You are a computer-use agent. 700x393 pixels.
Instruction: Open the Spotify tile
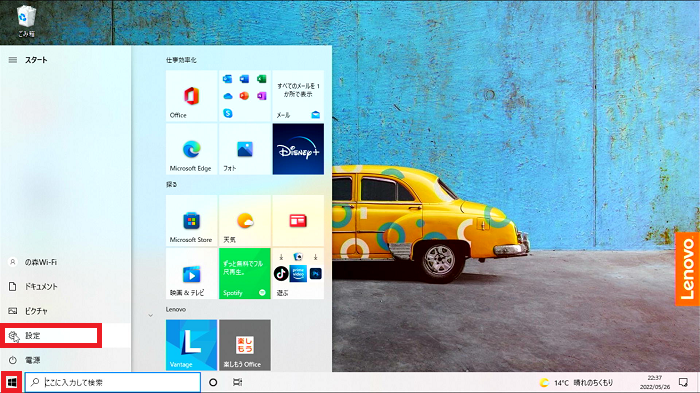click(245, 274)
